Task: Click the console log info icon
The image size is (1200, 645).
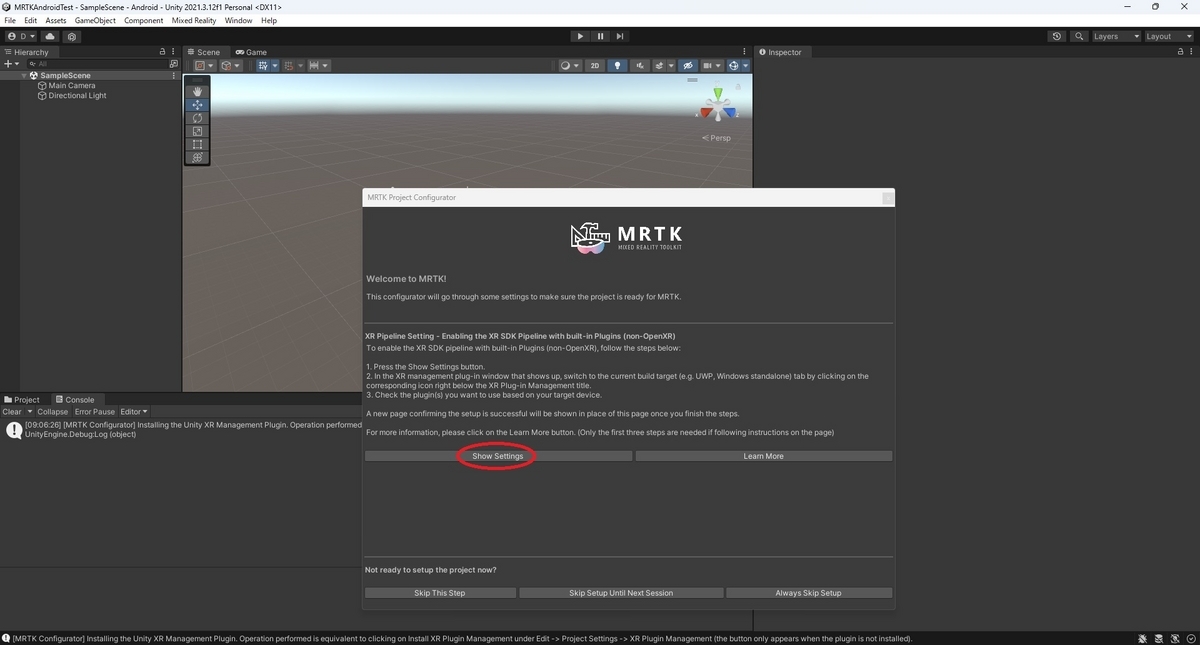Action: tap(14, 429)
